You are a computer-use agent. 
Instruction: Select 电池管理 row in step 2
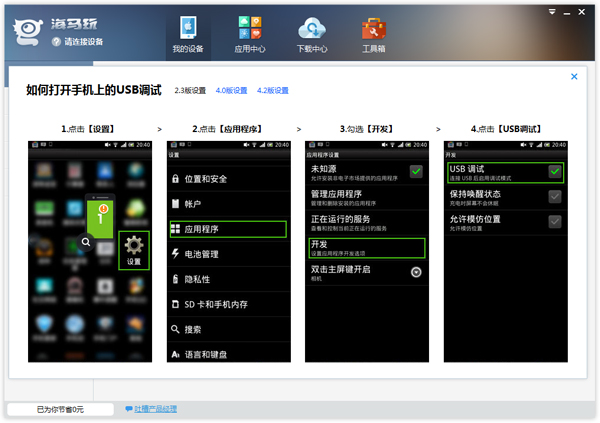pos(229,254)
